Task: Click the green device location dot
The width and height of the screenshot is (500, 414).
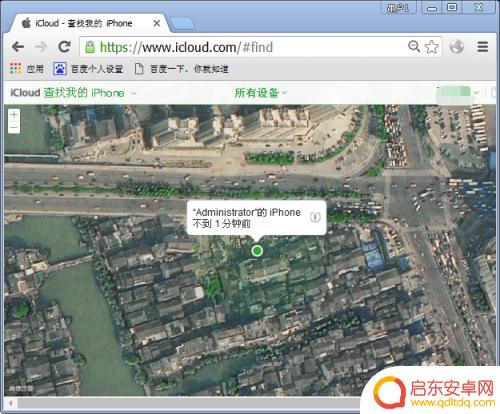Action: pyautogui.click(x=257, y=251)
